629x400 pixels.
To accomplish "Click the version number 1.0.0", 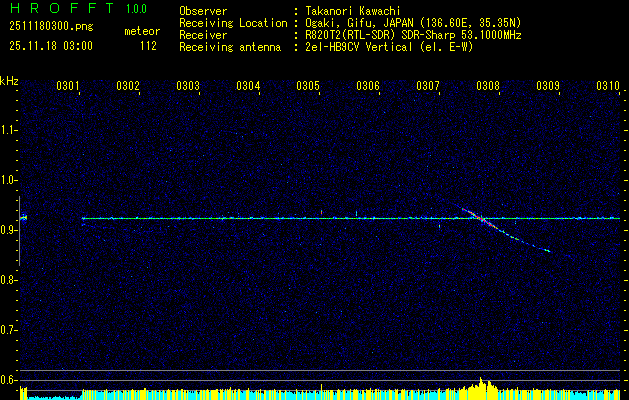I will 136,9.
